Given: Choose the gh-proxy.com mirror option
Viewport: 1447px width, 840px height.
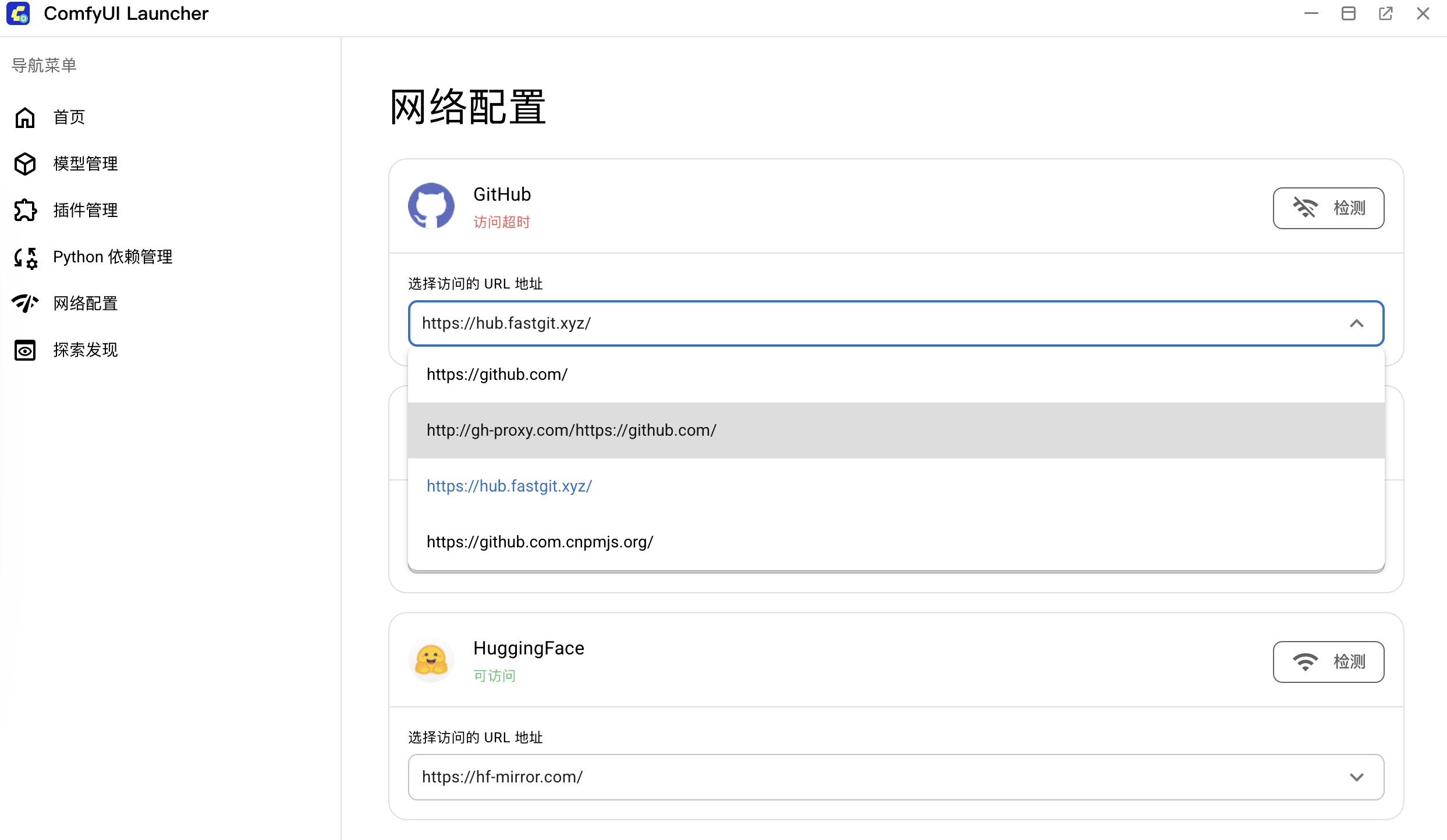Looking at the screenshot, I should [571, 430].
